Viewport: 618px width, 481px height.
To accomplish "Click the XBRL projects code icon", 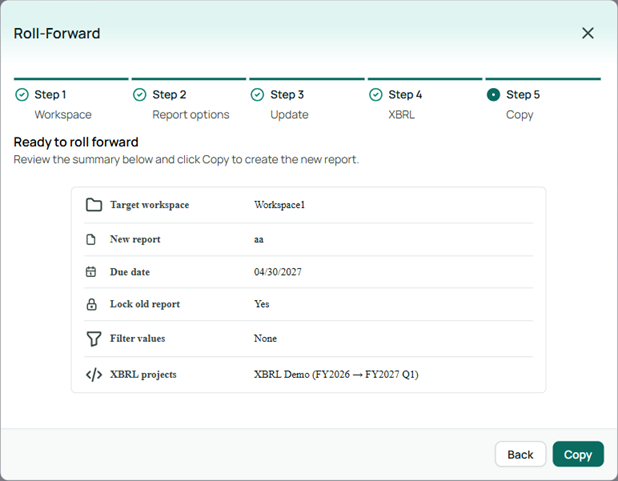I will [94, 375].
